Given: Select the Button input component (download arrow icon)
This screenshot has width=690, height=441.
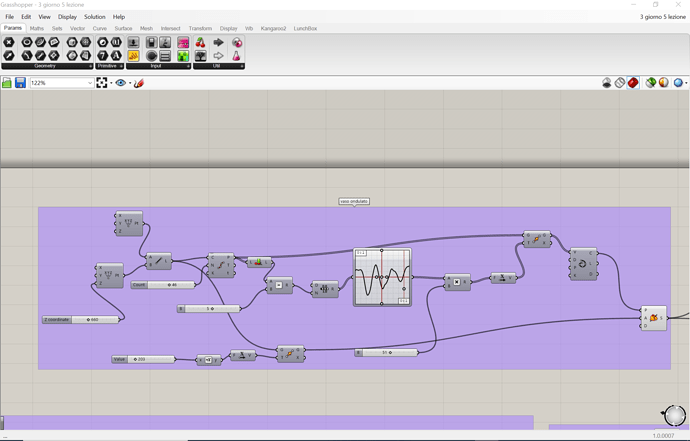Looking at the screenshot, I should (133, 42).
